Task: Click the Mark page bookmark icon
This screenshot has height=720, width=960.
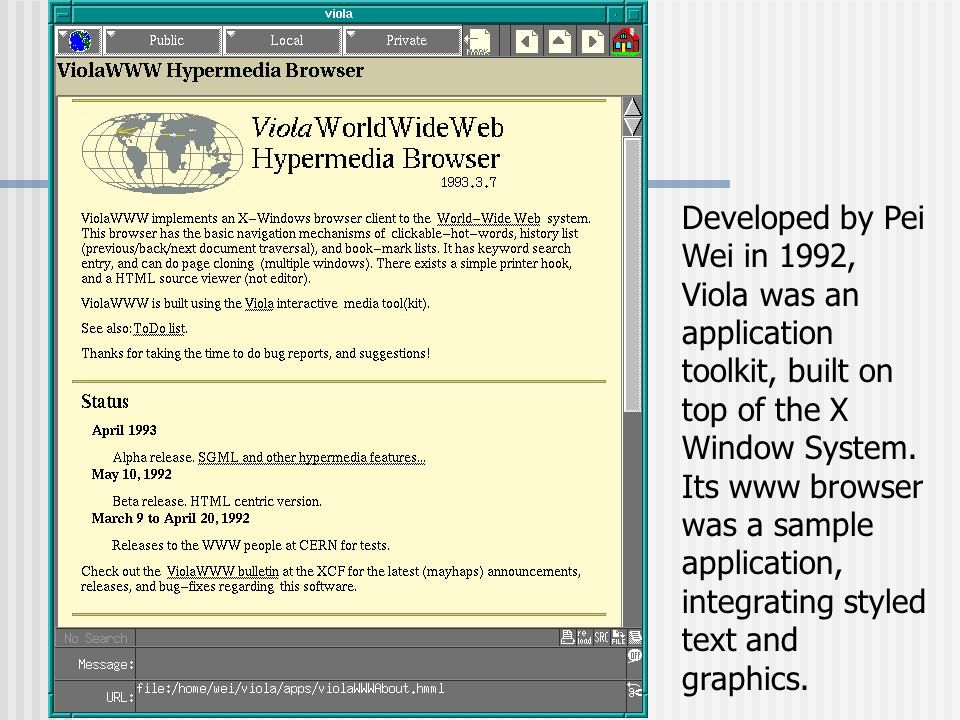Action: [x=478, y=42]
